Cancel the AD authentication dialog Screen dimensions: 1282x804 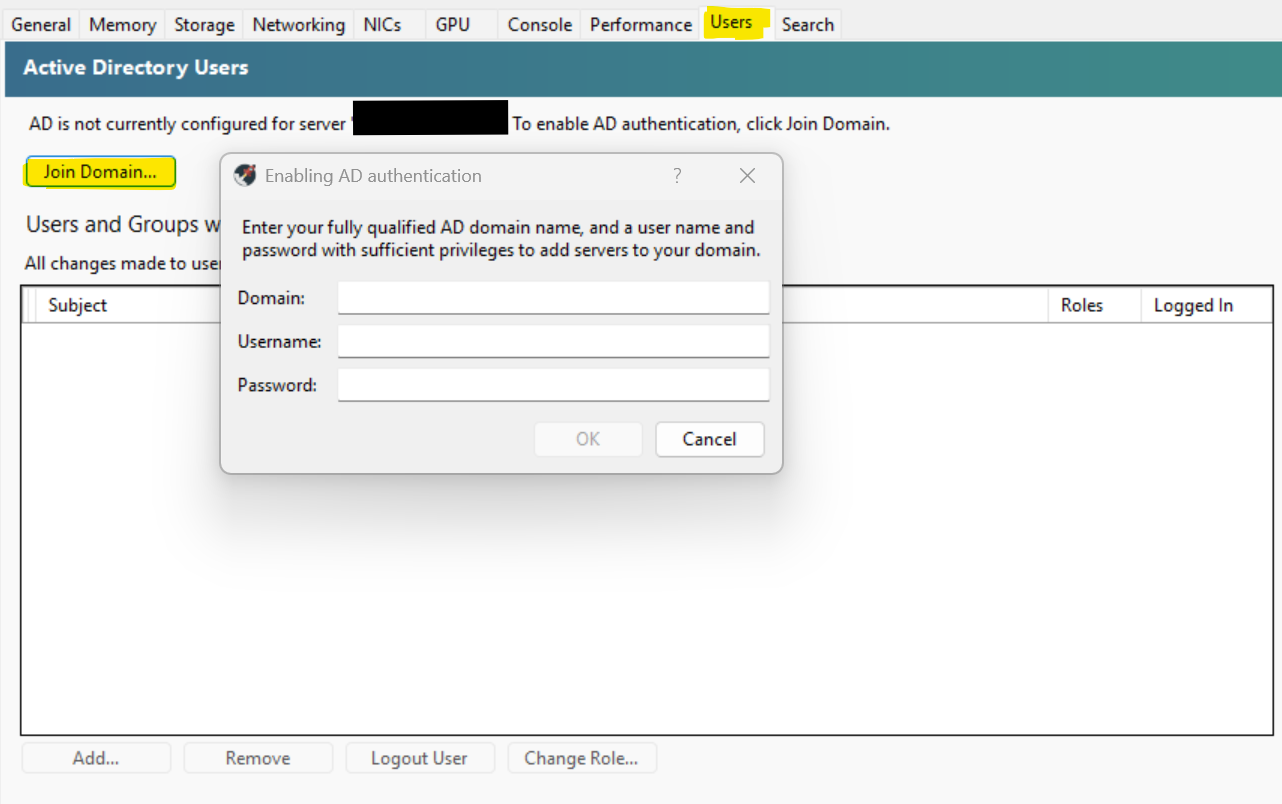(710, 439)
